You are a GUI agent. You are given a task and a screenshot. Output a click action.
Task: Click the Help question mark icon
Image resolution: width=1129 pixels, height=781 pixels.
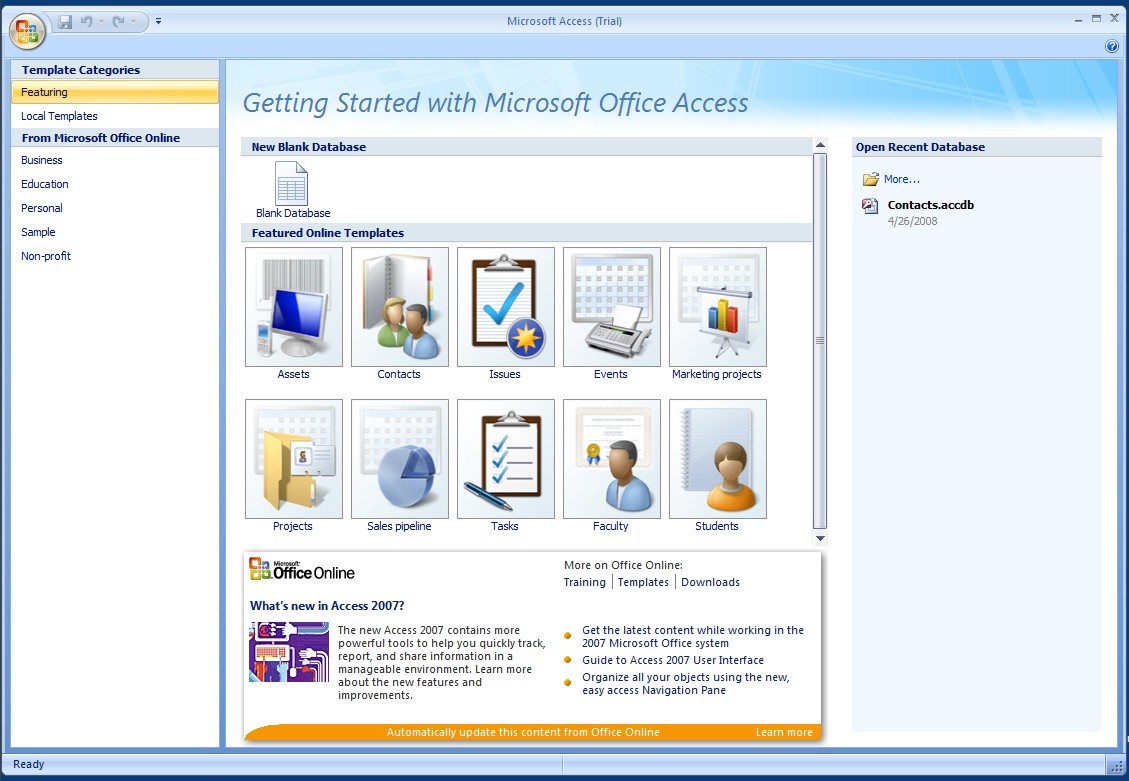tap(1112, 47)
